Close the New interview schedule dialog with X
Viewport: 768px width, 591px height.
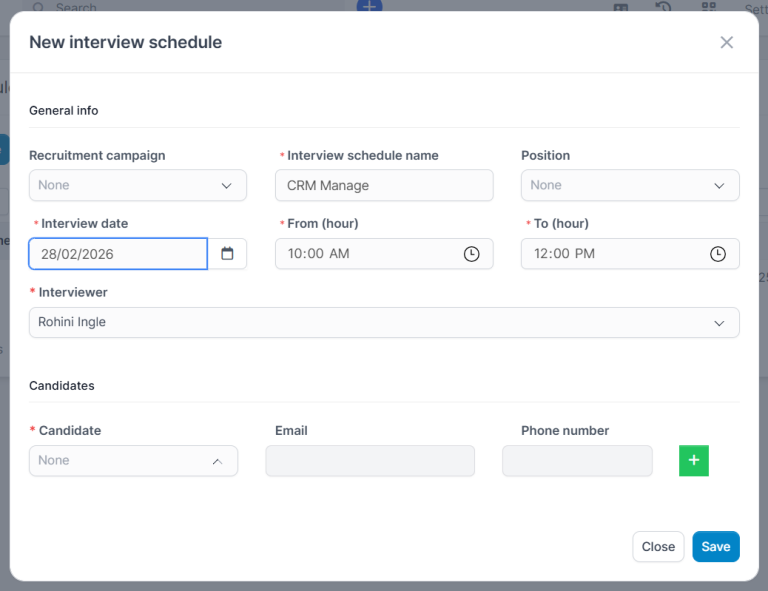(726, 42)
